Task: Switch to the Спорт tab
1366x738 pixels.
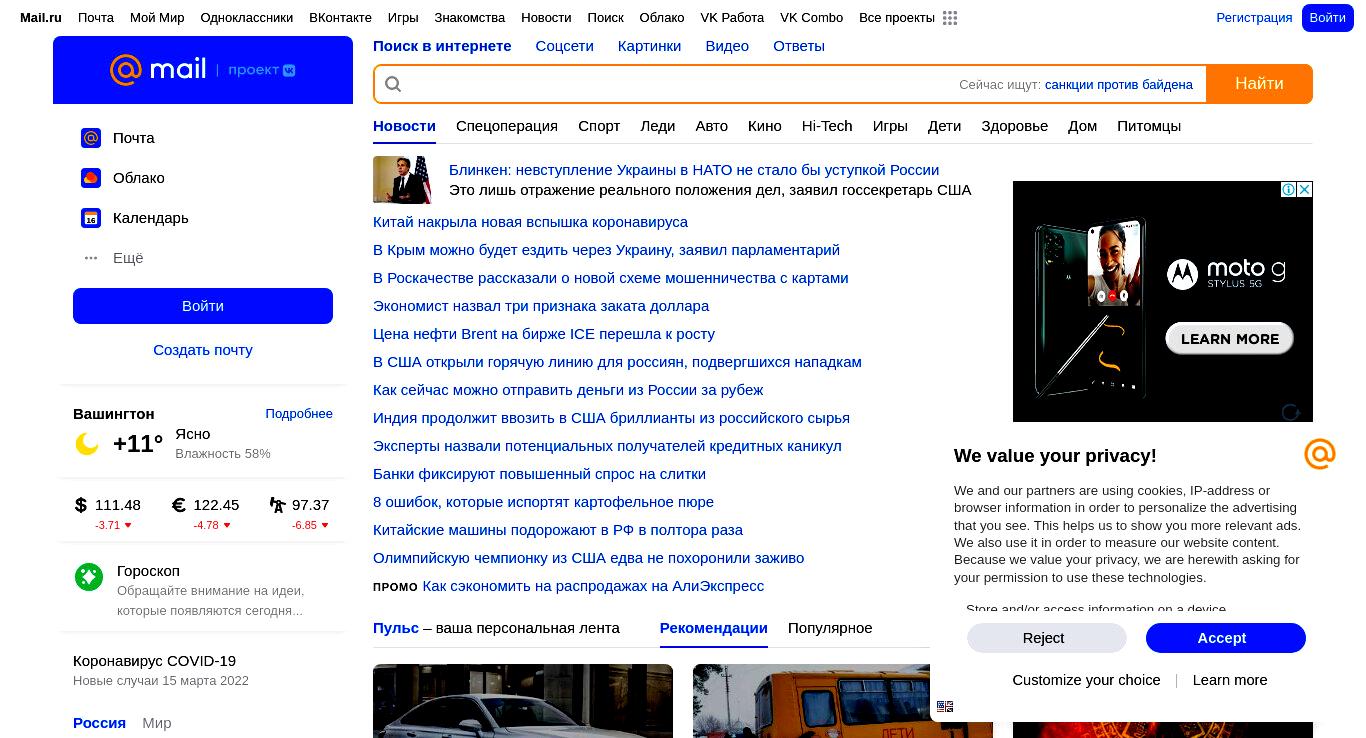Action: 599,126
